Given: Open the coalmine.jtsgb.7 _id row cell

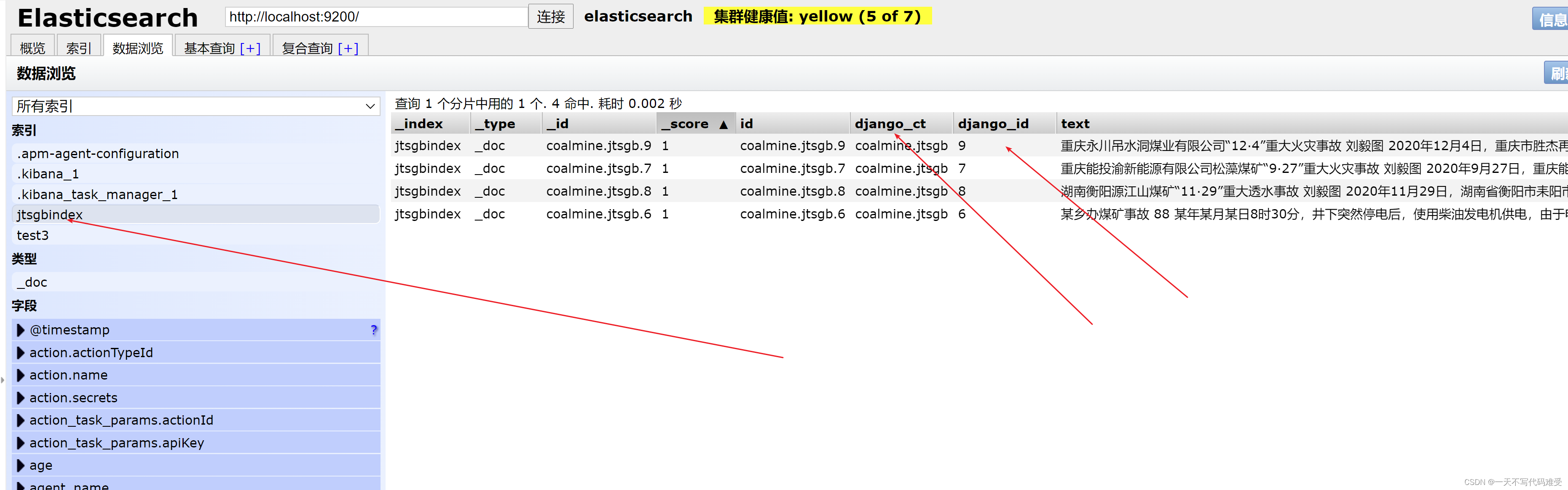Looking at the screenshot, I should (599, 168).
